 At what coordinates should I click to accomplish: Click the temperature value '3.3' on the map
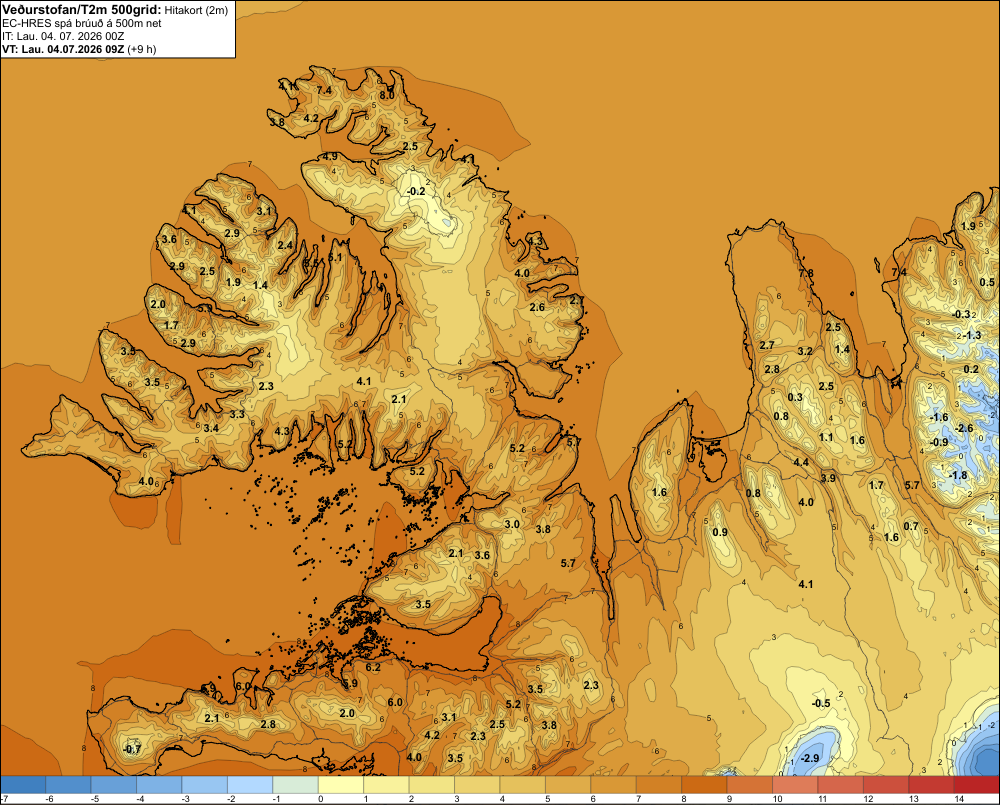pos(237,415)
